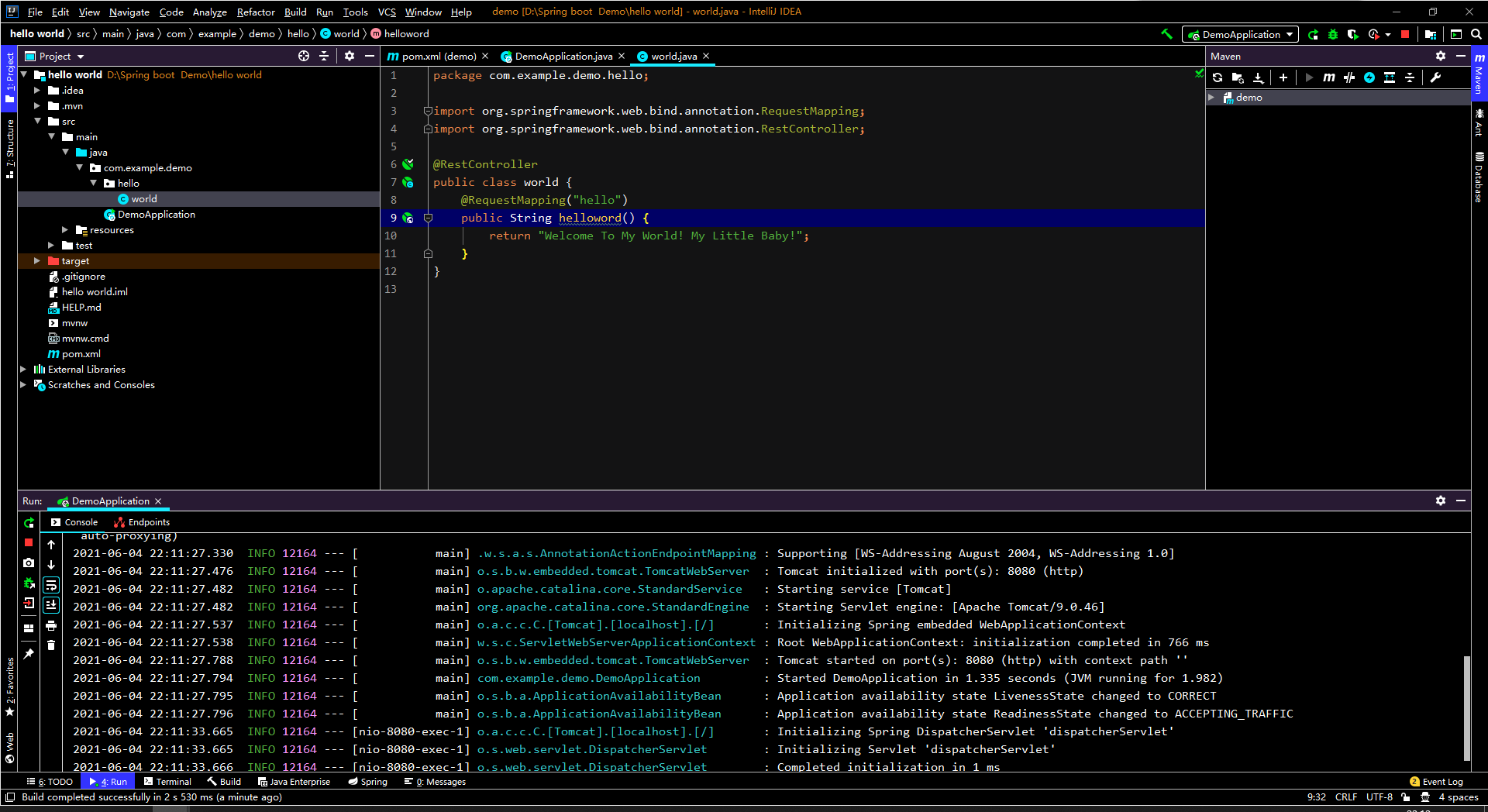Image resolution: width=1488 pixels, height=812 pixels.
Task: Open the DemoApplication run configuration dropdown
Action: [x=1241, y=34]
